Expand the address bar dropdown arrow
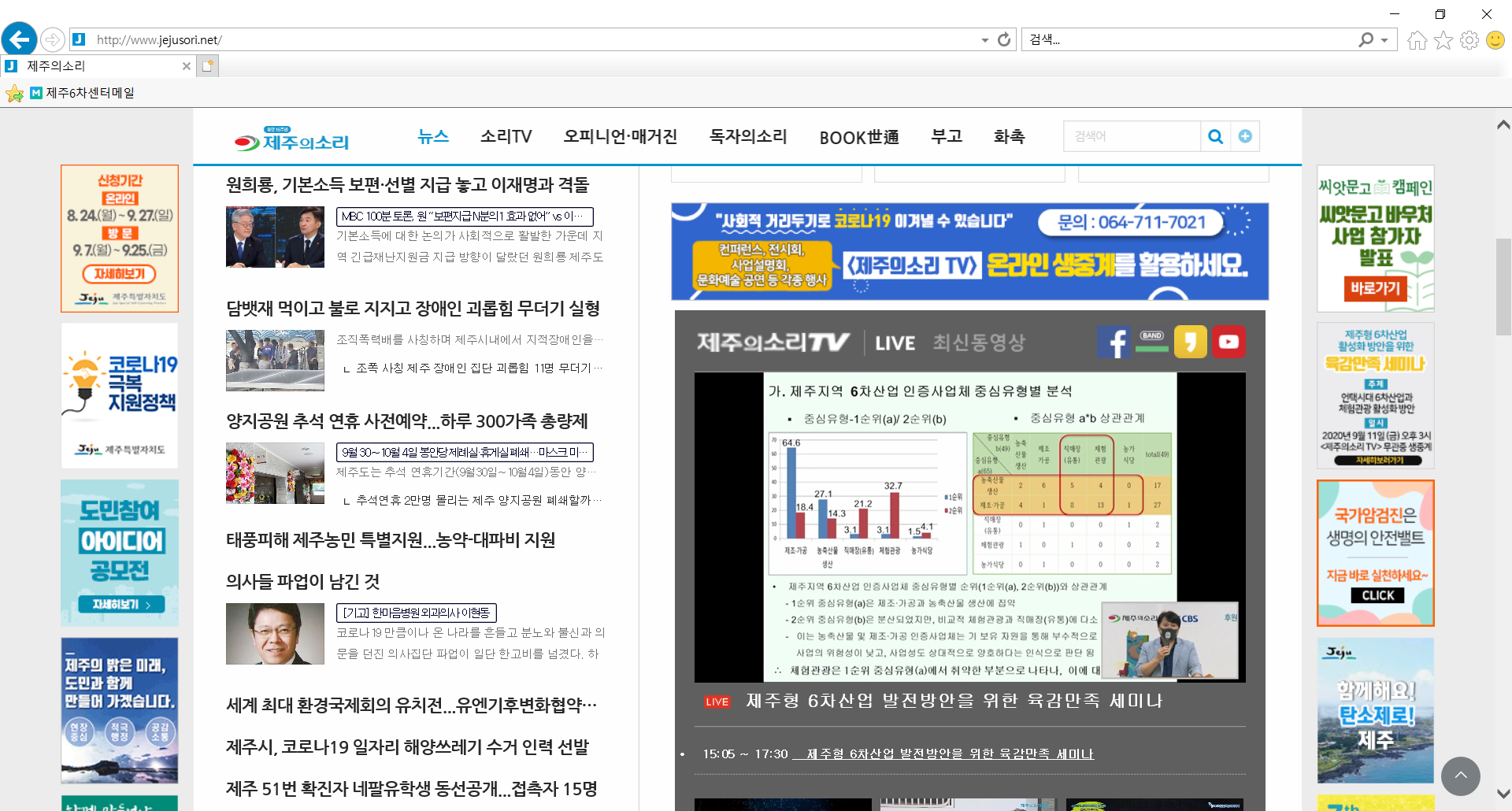 click(x=984, y=40)
